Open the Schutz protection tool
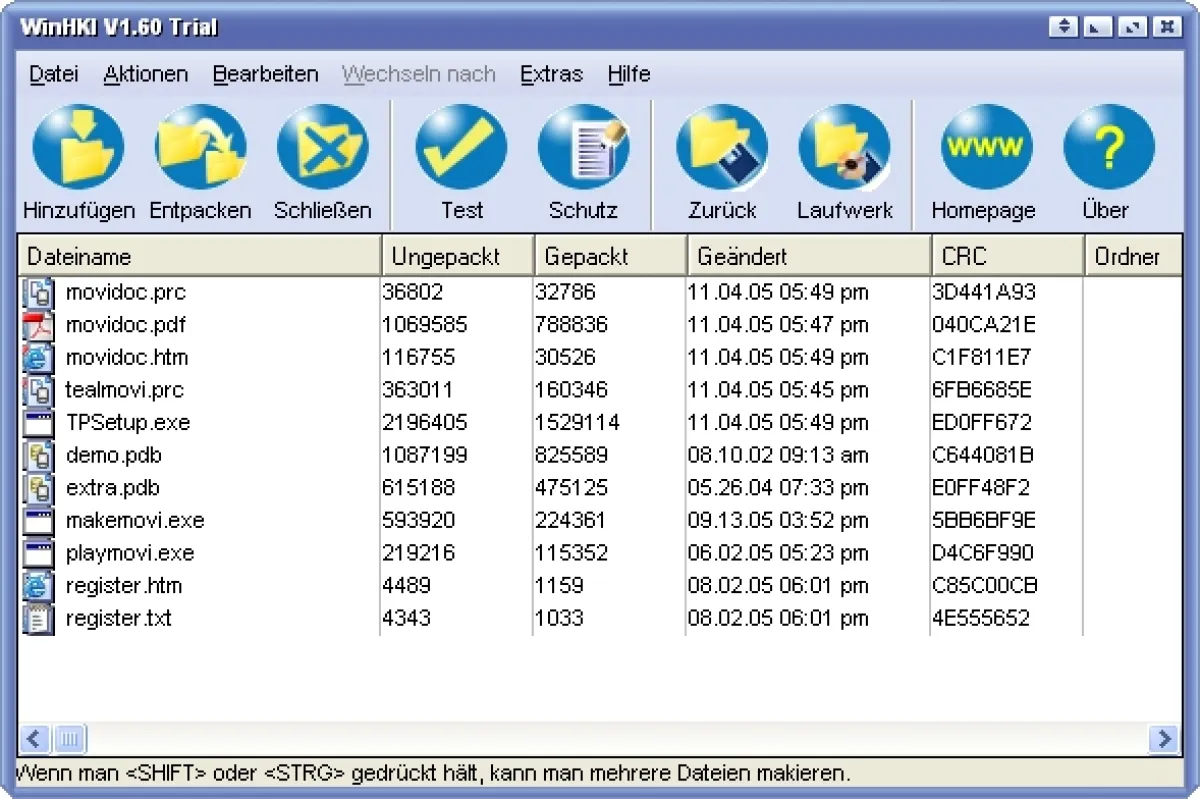Viewport: 1200px width, 799px height. pos(583,150)
